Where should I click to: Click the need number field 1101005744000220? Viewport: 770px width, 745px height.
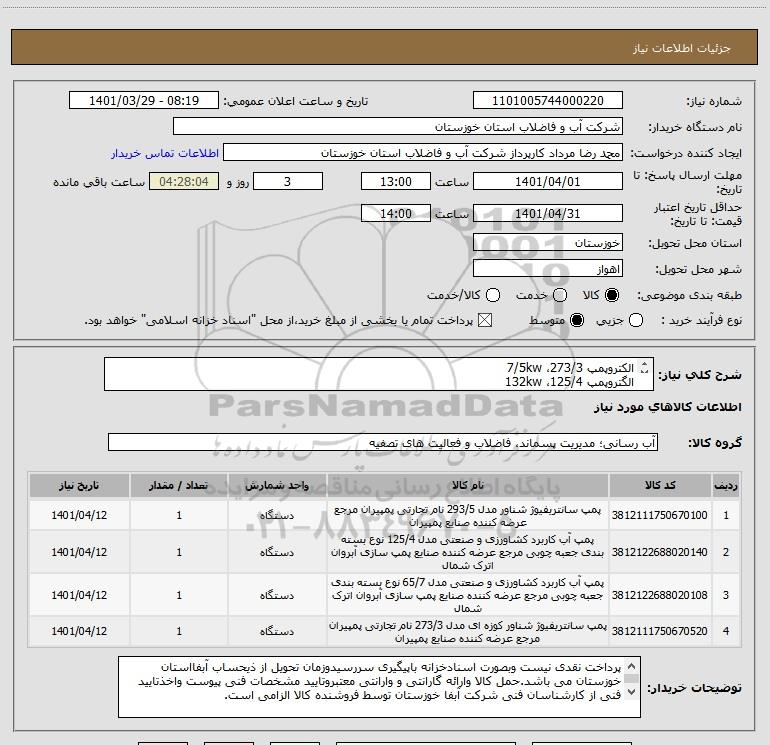click(548, 101)
